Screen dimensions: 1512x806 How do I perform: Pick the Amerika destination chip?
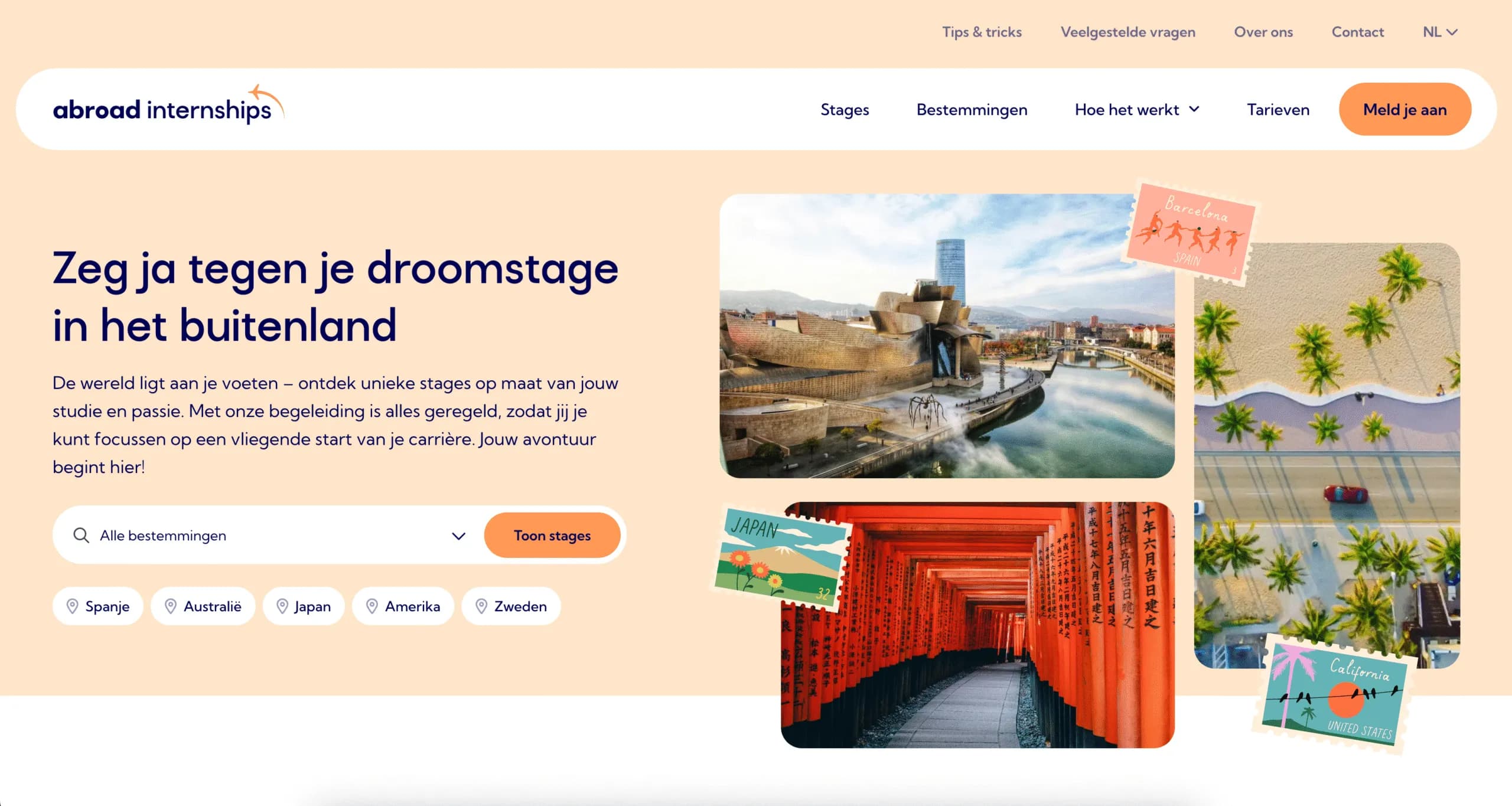403,606
